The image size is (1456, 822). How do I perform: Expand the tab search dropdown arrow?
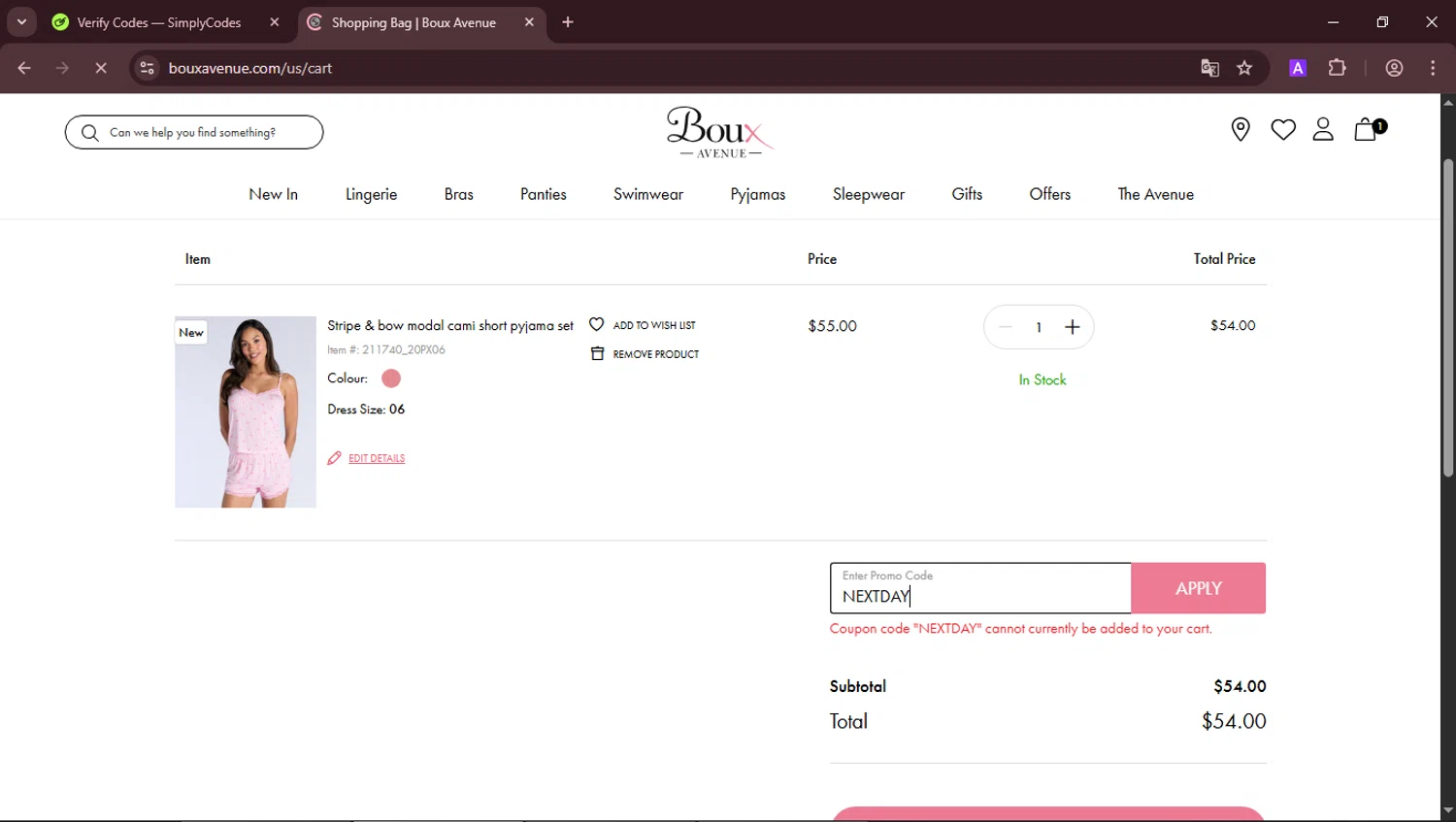[21, 22]
